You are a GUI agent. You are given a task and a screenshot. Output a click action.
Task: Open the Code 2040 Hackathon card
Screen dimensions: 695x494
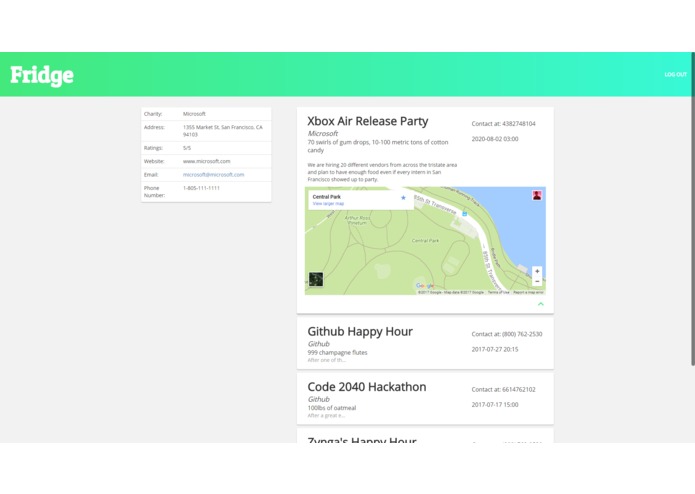click(x=425, y=399)
